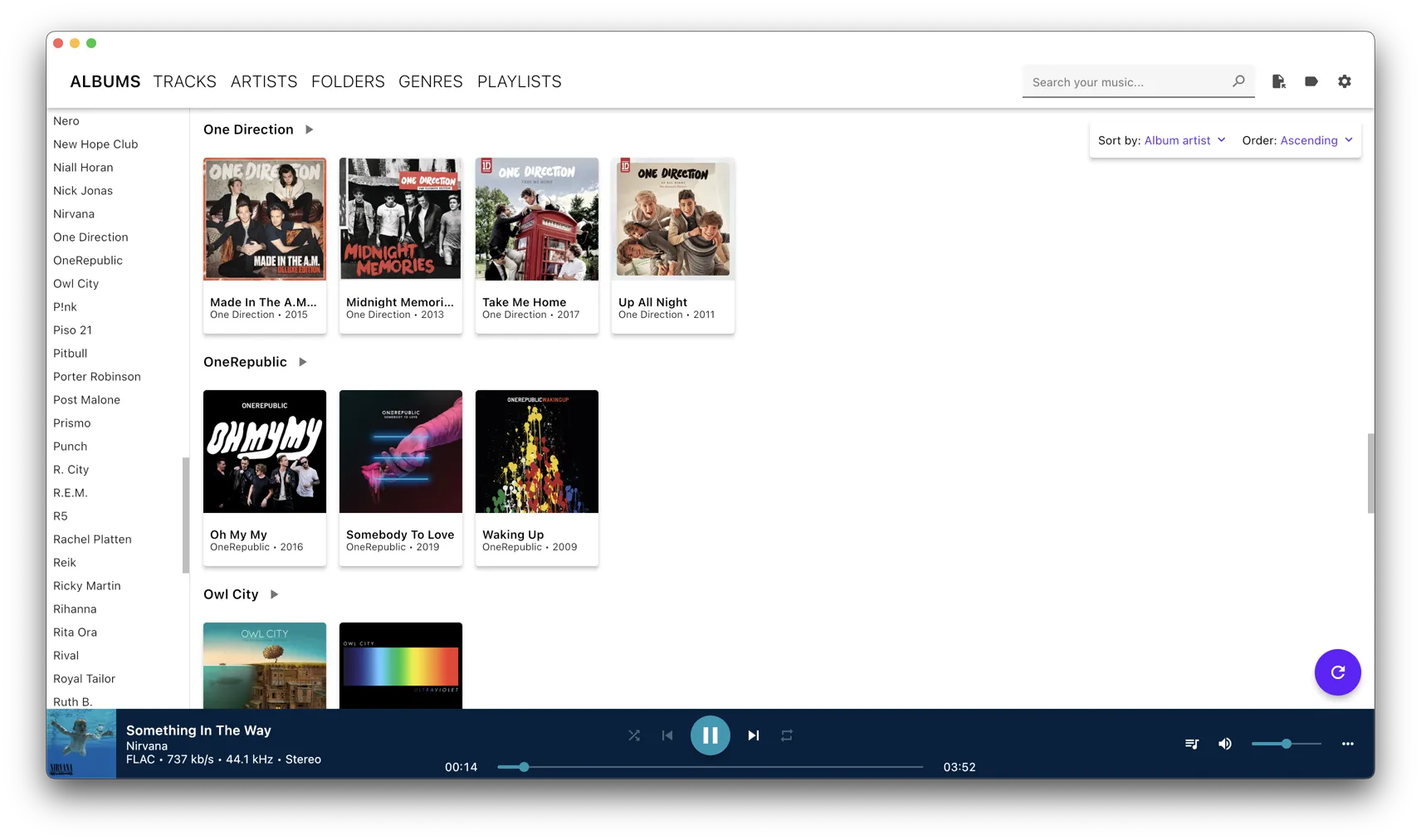Open the Order Ascending dropdown
This screenshot has height=840, width=1421.
[x=1297, y=140]
